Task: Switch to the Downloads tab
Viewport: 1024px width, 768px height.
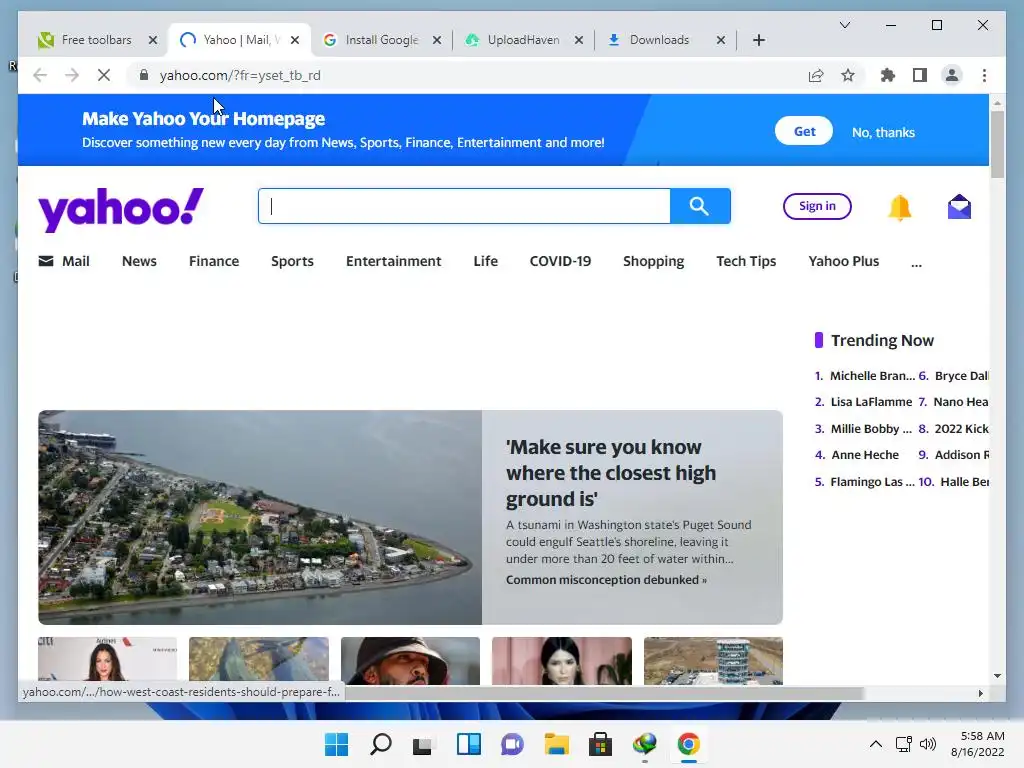Action: [659, 40]
